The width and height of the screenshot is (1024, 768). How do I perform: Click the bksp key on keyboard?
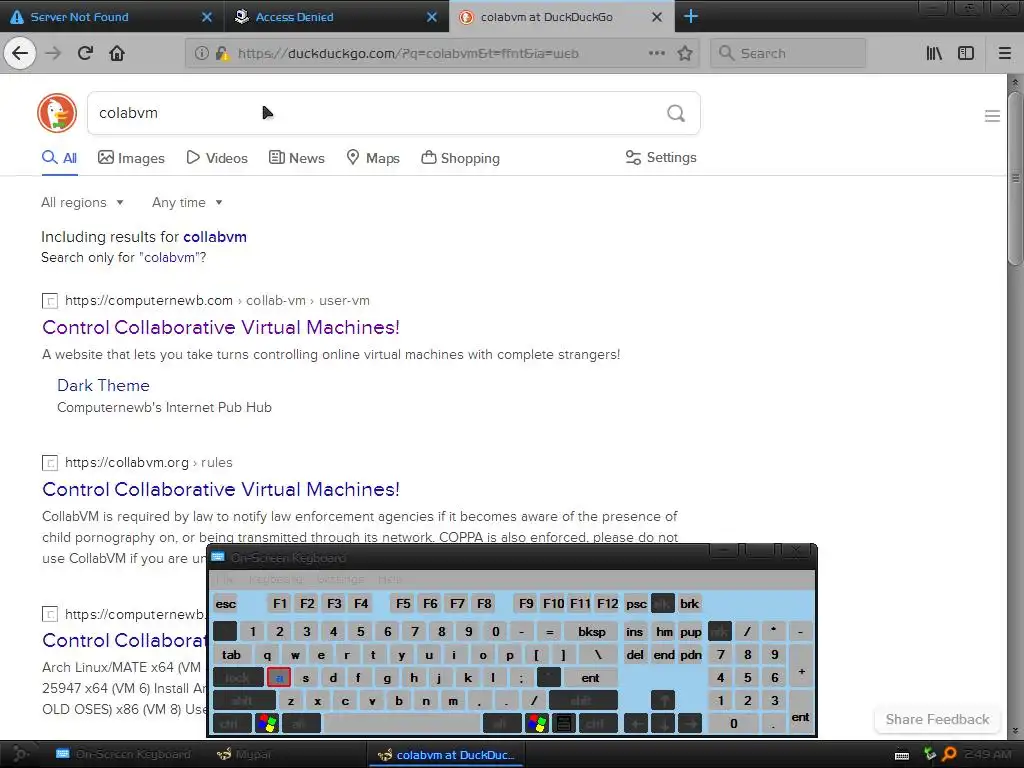click(592, 631)
